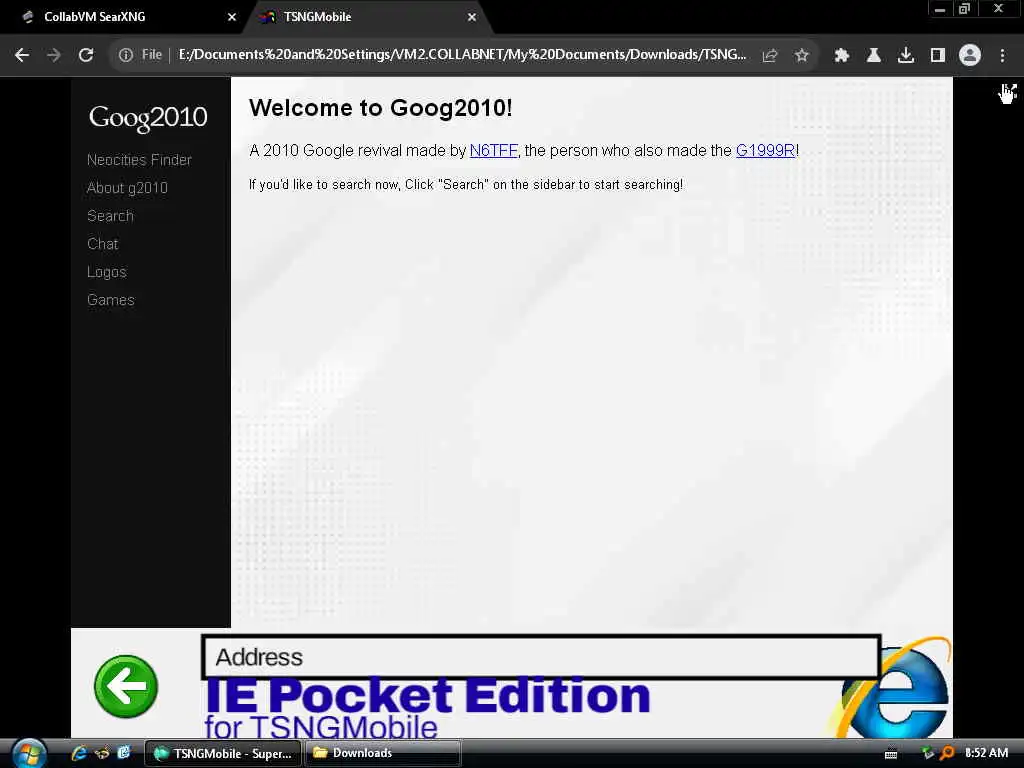Viewport: 1024px width, 768px height.
Task: Click the Internet Explorer logo in the bottom bar
Action: (895, 691)
